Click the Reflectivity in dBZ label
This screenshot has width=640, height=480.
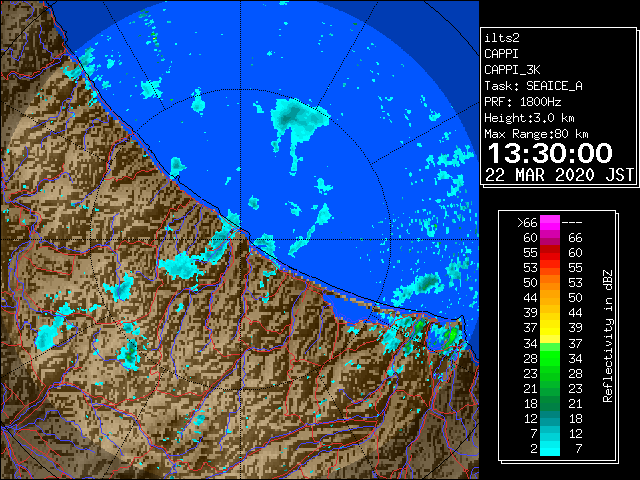click(608, 336)
